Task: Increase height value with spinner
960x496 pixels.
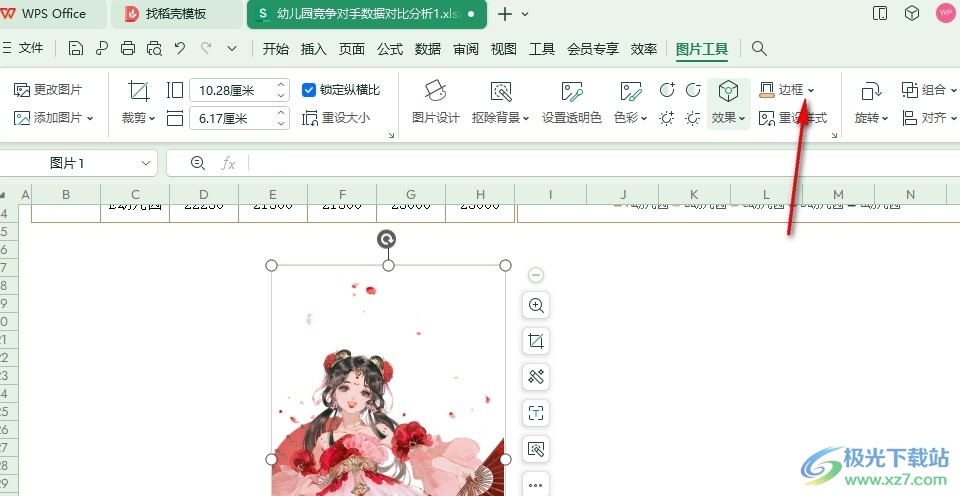Action: (x=281, y=85)
